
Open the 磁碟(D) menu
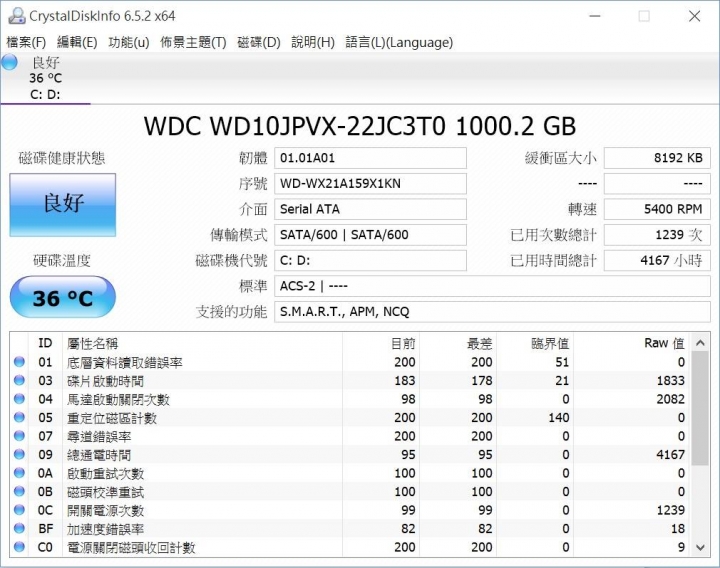tap(259, 43)
